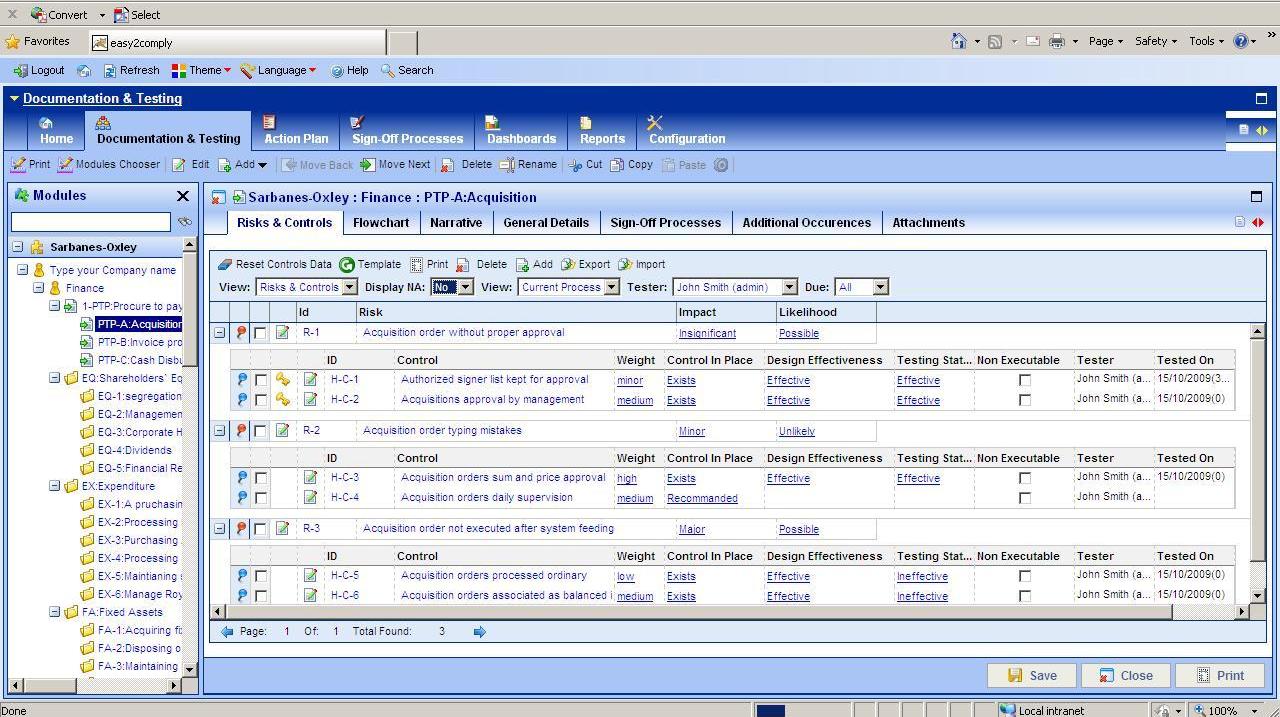The height and width of the screenshot is (717, 1280).
Task: Click the blue pin icon for H-C-5
Action: point(241,576)
